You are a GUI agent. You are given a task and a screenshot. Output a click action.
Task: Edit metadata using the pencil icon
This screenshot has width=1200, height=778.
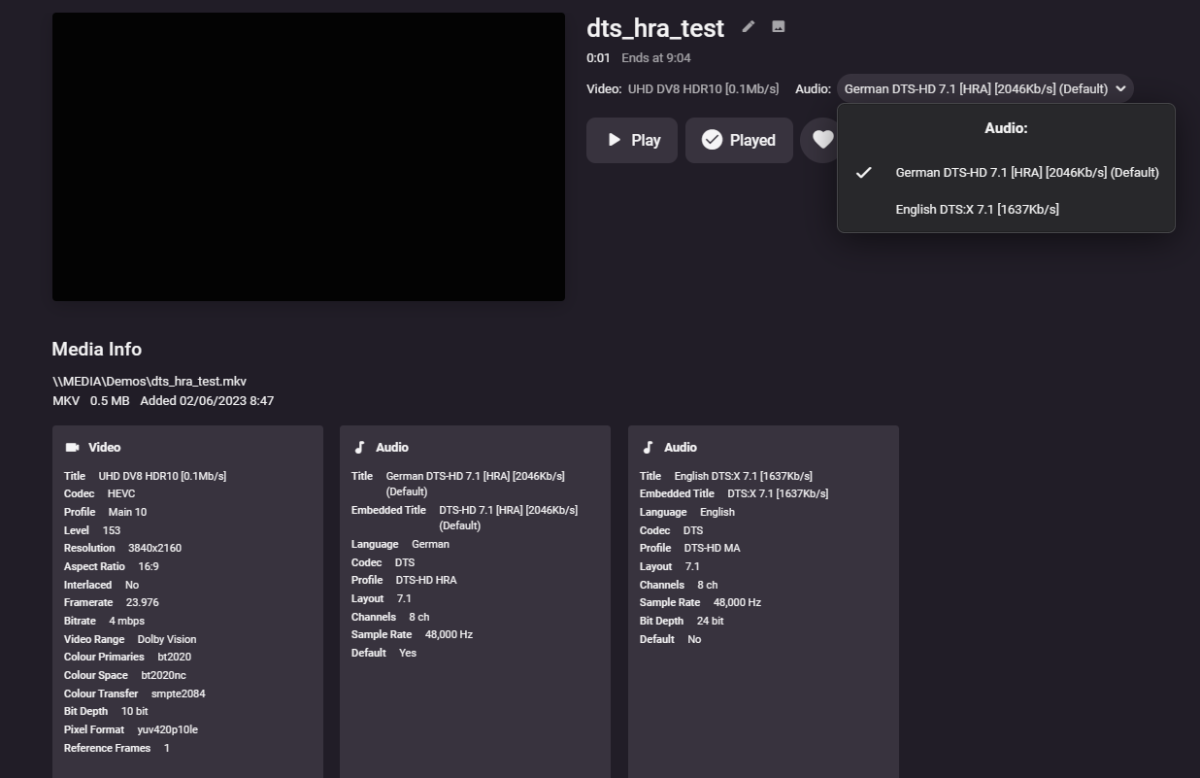pyautogui.click(x=748, y=28)
